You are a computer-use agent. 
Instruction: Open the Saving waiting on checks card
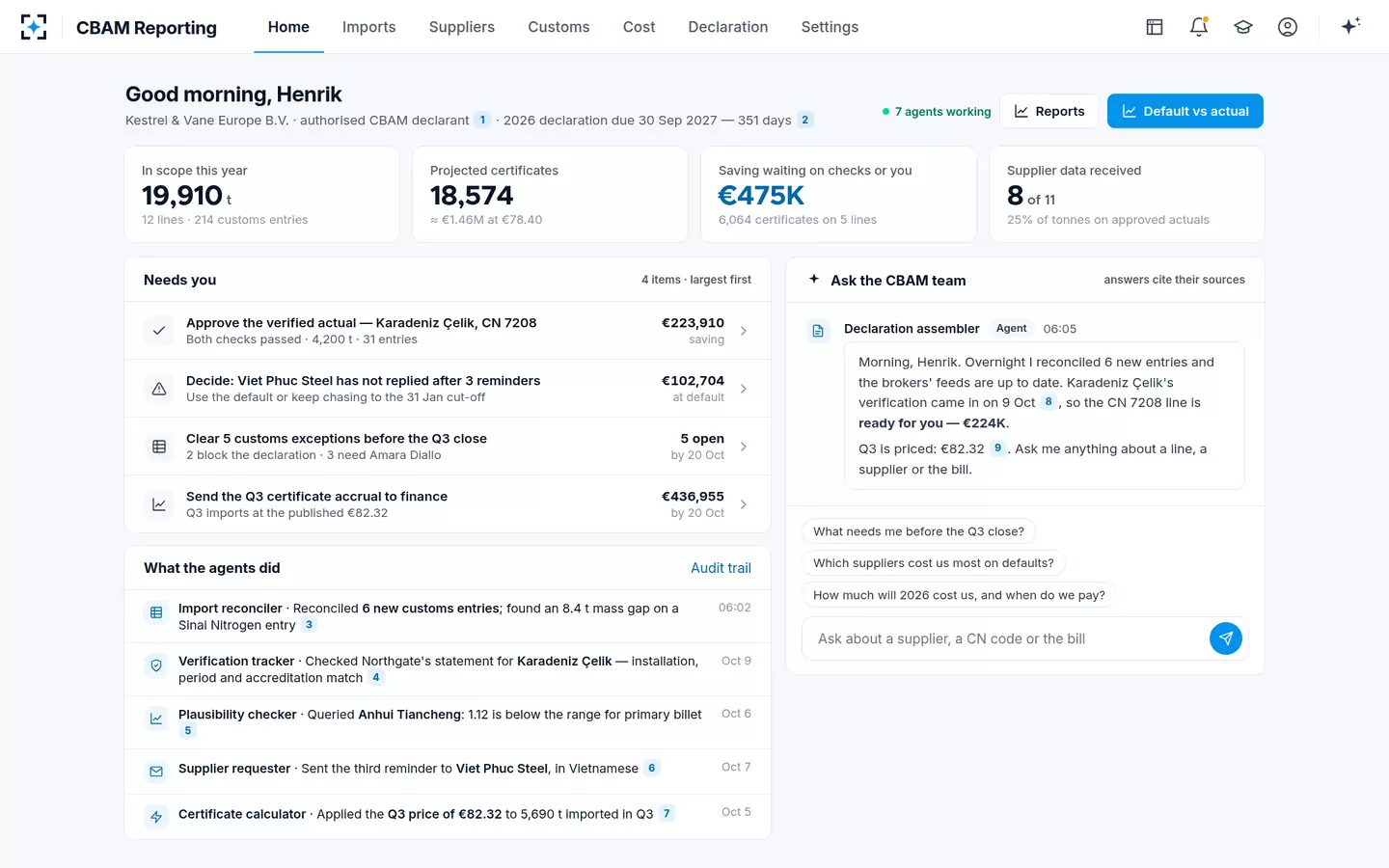(838, 194)
